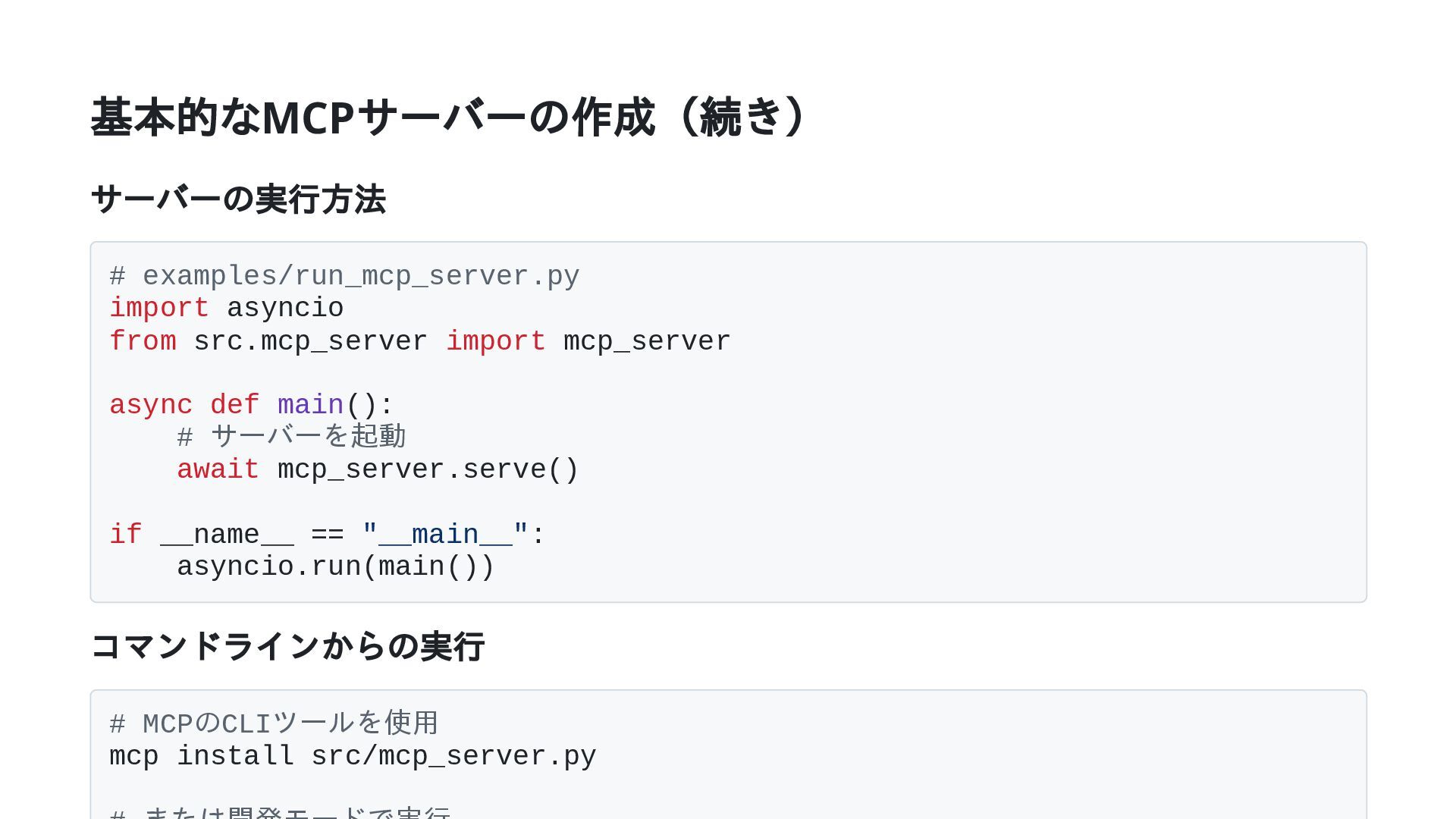Click the 'async' keyword in the code
The width and height of the screenshot is (1456, 819).
tap(151, 405)
